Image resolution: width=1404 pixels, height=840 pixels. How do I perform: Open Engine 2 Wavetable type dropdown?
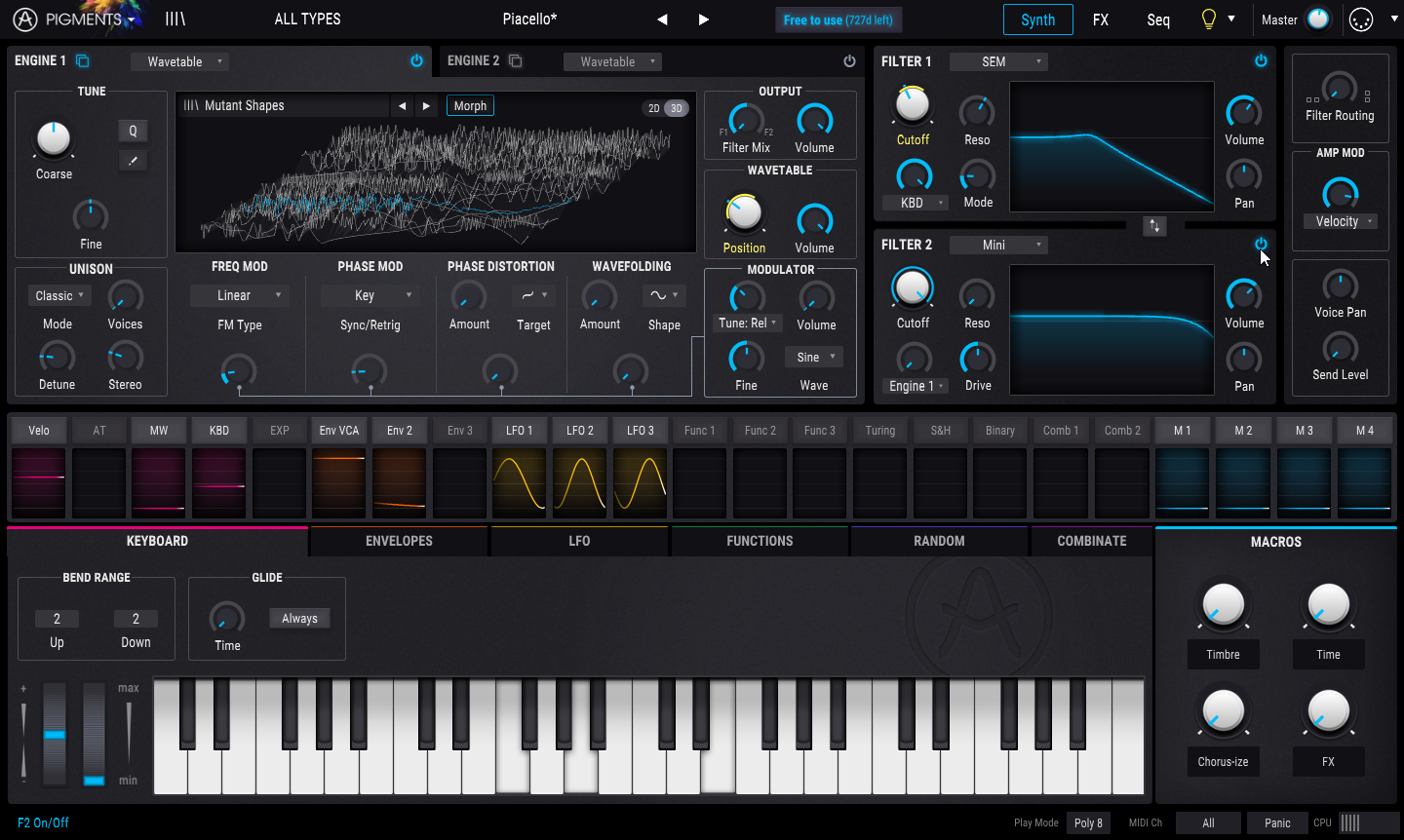pos(613,61)
